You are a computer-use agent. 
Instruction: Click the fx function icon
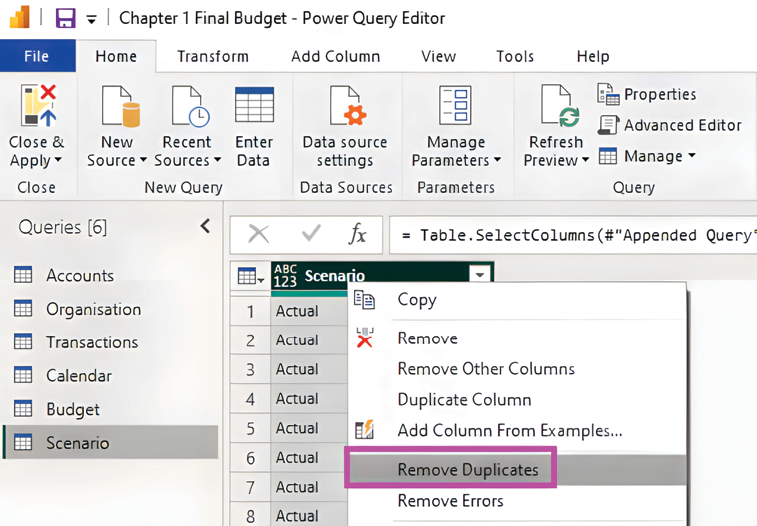pos(357,234)
